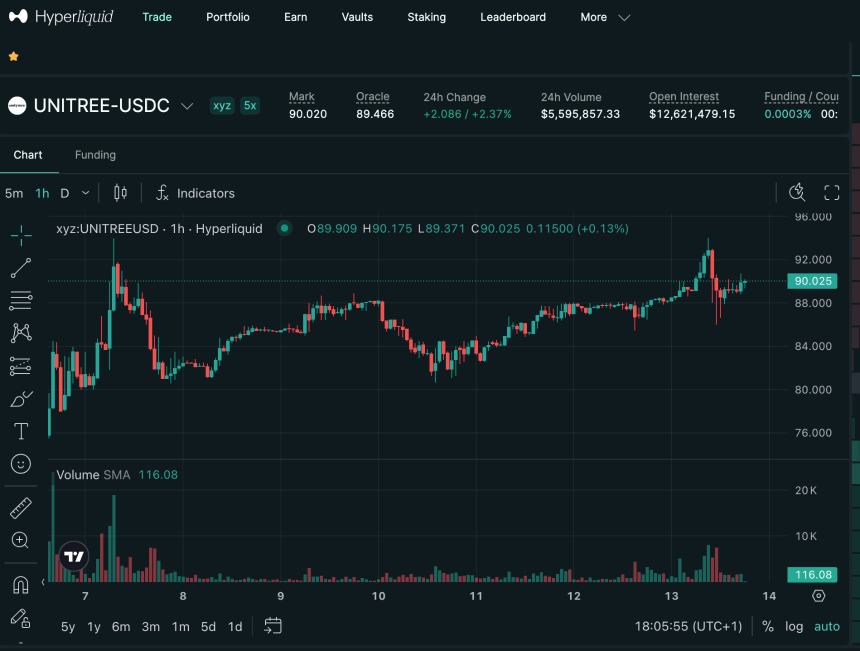Select the ruler measure tool
The width and height of the screenshot is (860, 651).
[x=21, y=508]
